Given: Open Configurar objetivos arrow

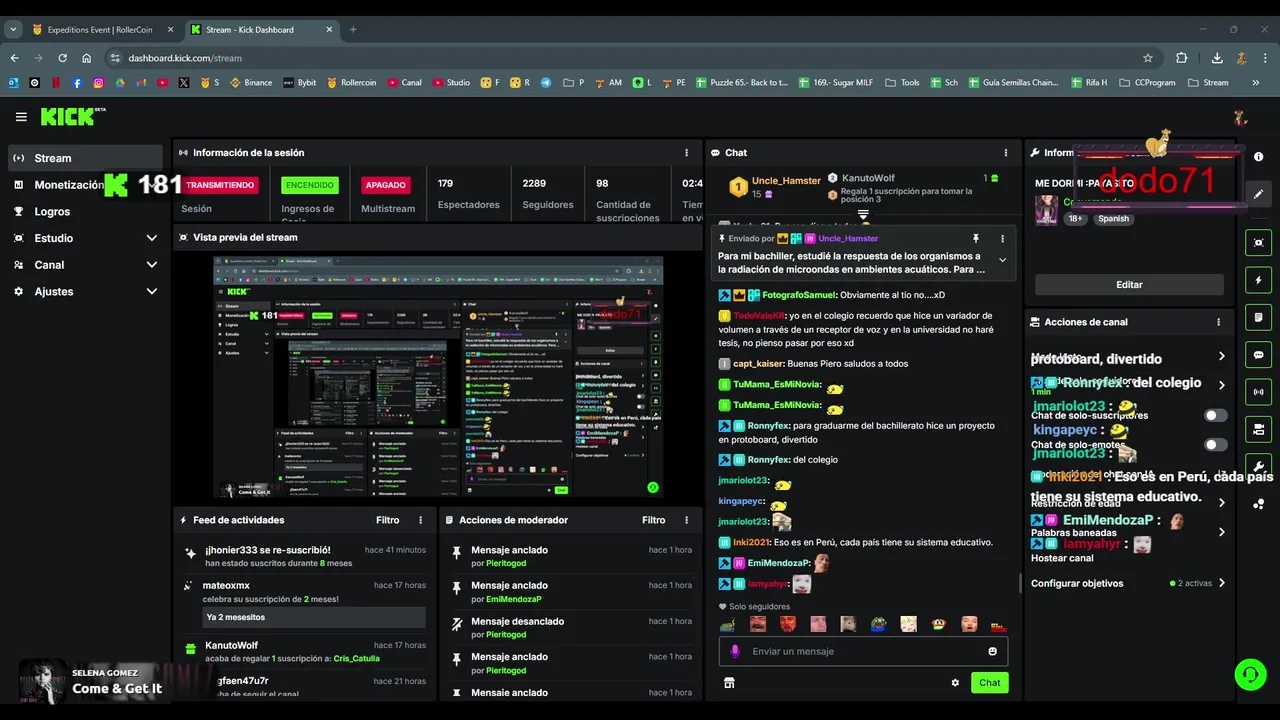Looking at the screenshot, I should click(x=1221, y=583).
